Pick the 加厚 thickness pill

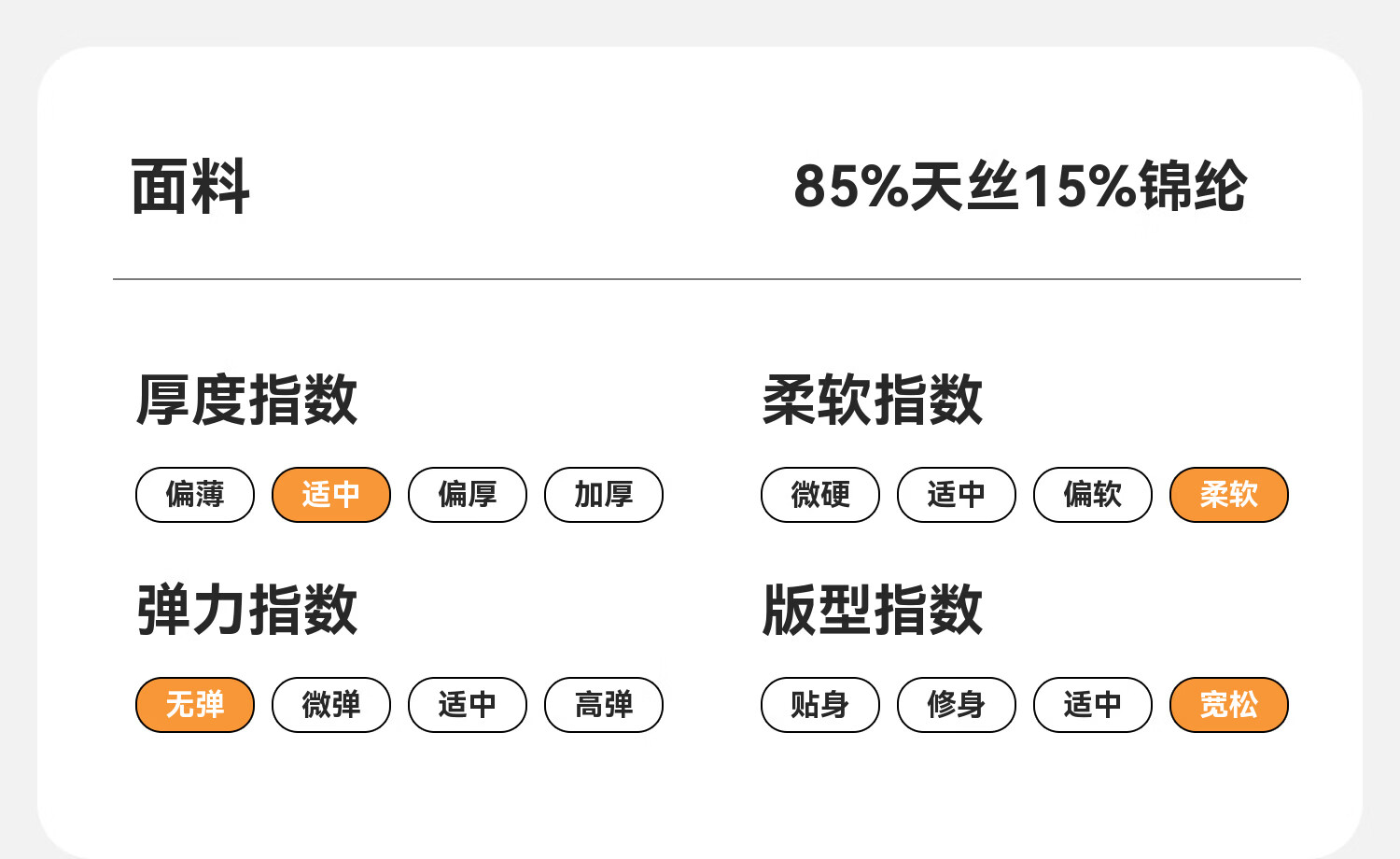tap(604, 495)
